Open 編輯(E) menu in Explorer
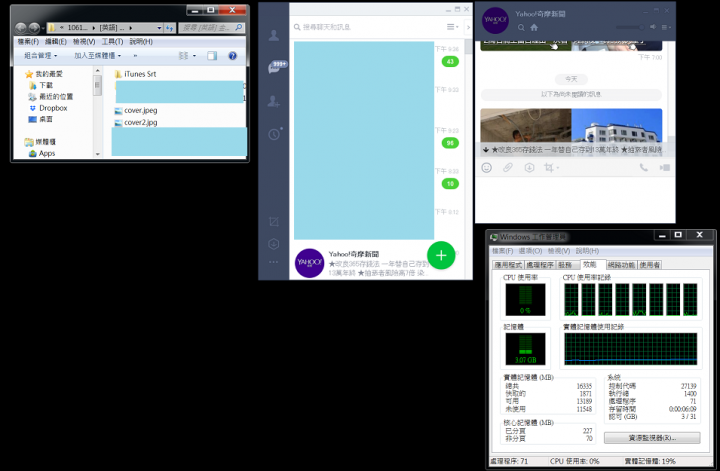720x471 pixels. [x=56, y=41]
